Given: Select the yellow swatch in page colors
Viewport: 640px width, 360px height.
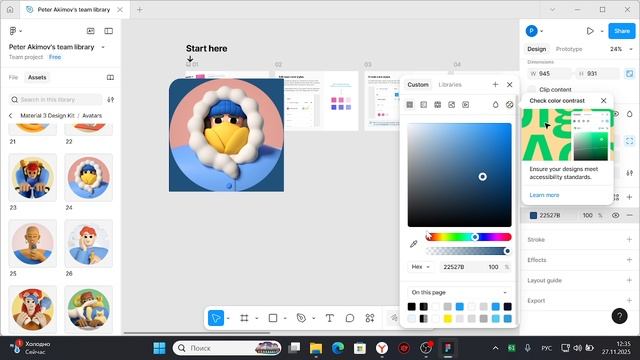Looking at the screenshot, I should point(447,318).
